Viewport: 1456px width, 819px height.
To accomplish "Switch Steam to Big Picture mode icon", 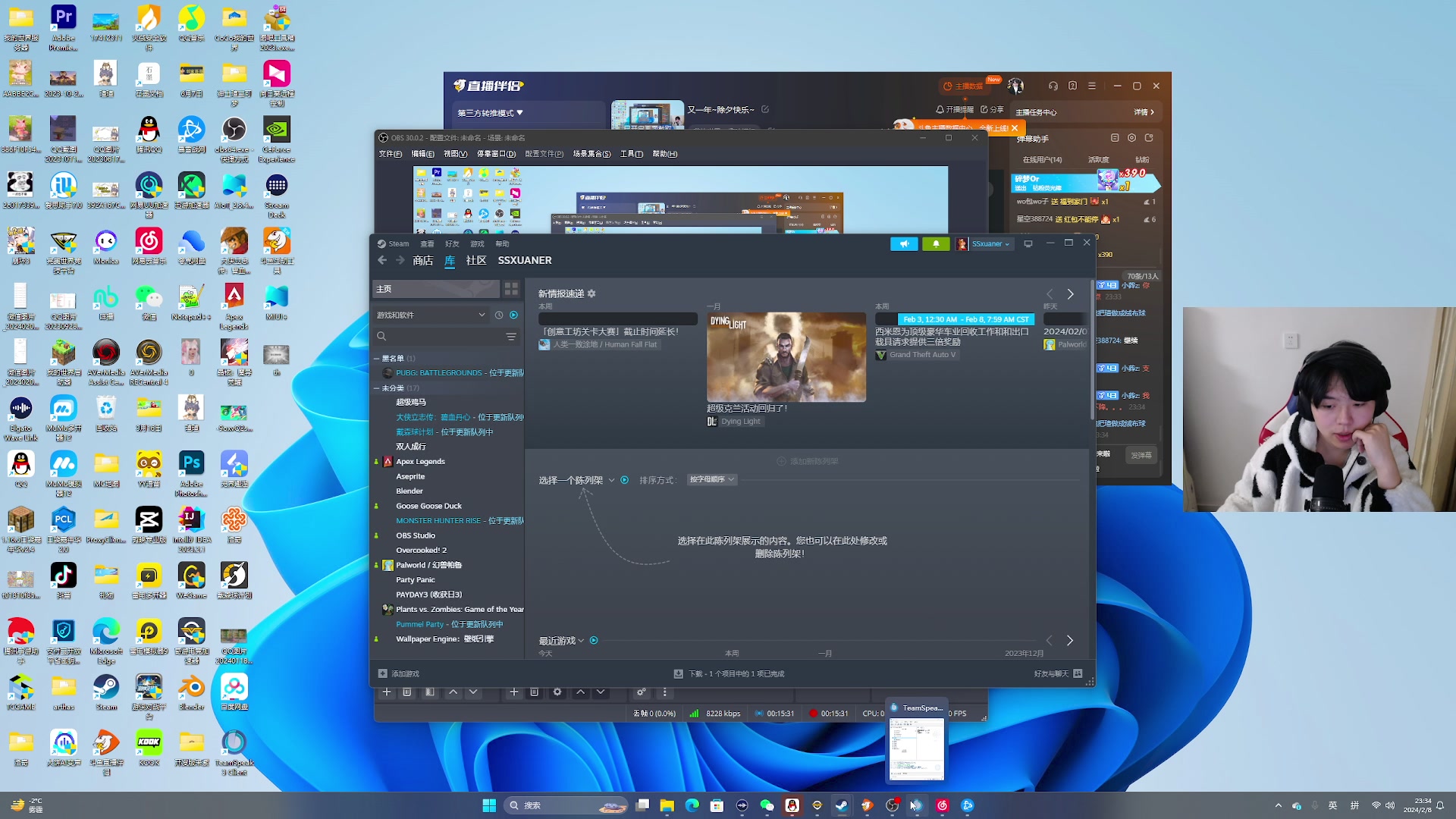I will pos(1028,243).
